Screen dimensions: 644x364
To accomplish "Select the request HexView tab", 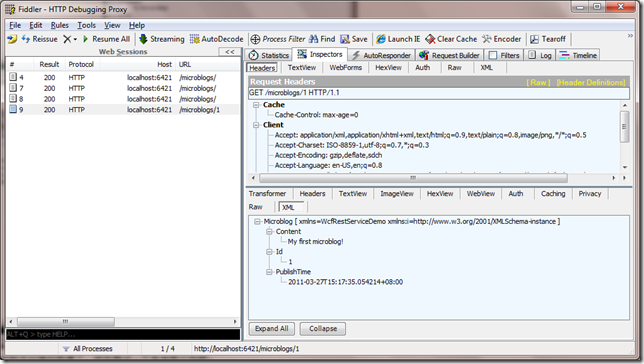I will [x=388, y=68].
